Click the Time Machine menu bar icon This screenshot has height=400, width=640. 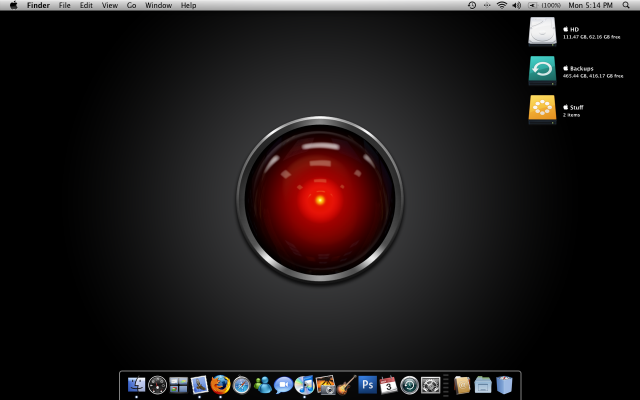472,5
